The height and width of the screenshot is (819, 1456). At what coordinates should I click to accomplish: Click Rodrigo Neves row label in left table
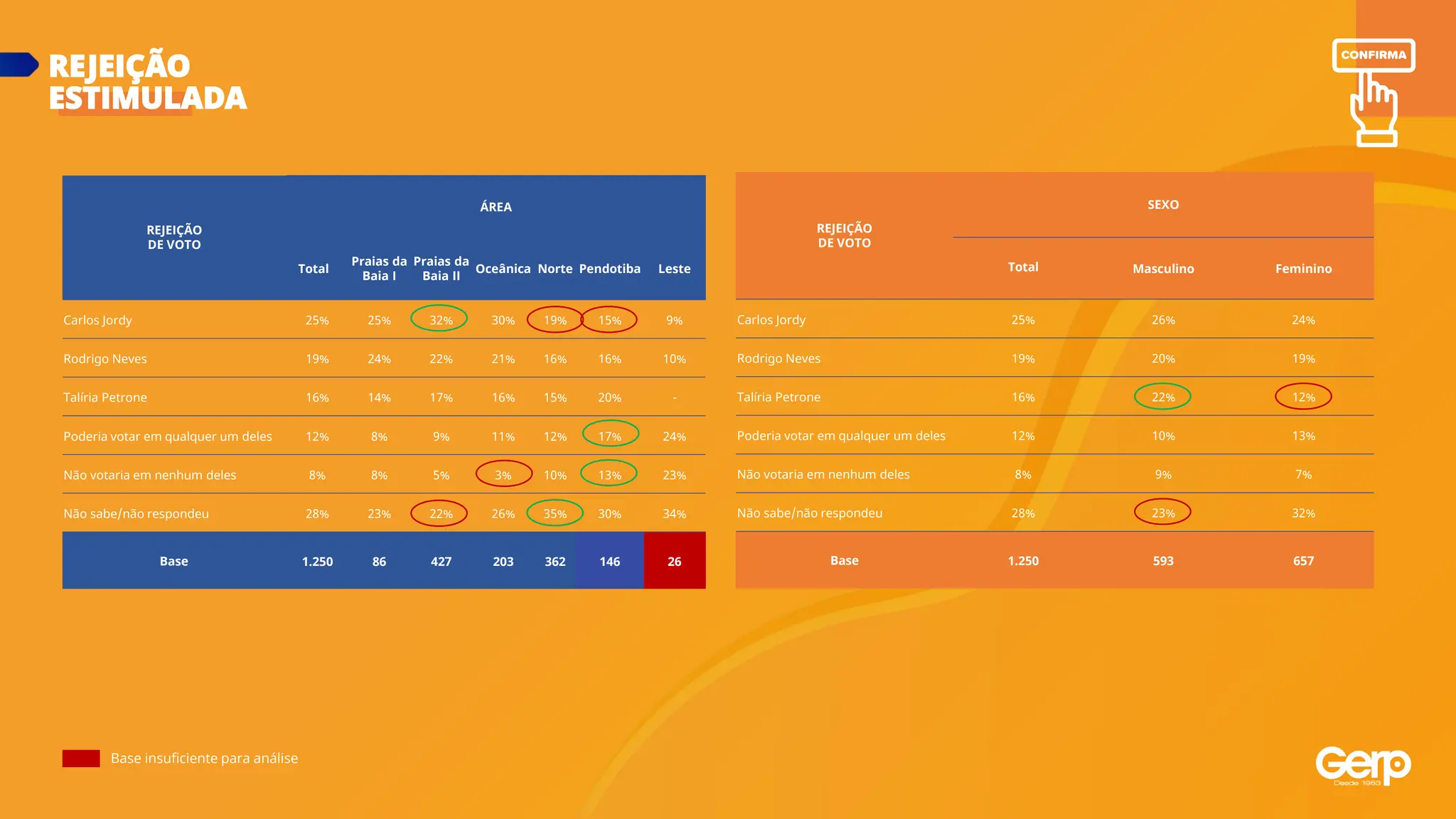(x=105, y=359)
